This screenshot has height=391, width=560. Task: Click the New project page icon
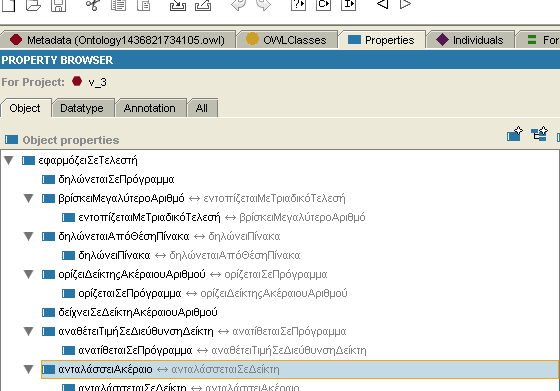click(x=8, y=5)
